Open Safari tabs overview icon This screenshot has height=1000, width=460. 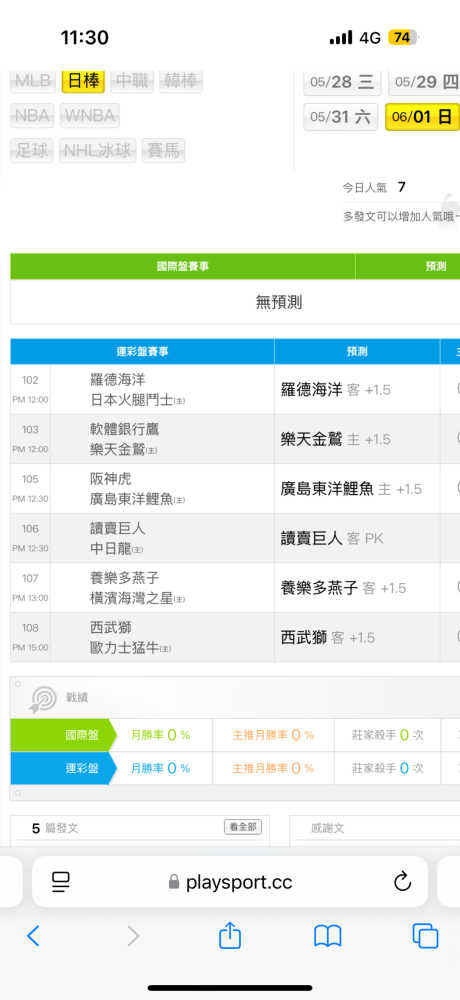pos(425,936)
